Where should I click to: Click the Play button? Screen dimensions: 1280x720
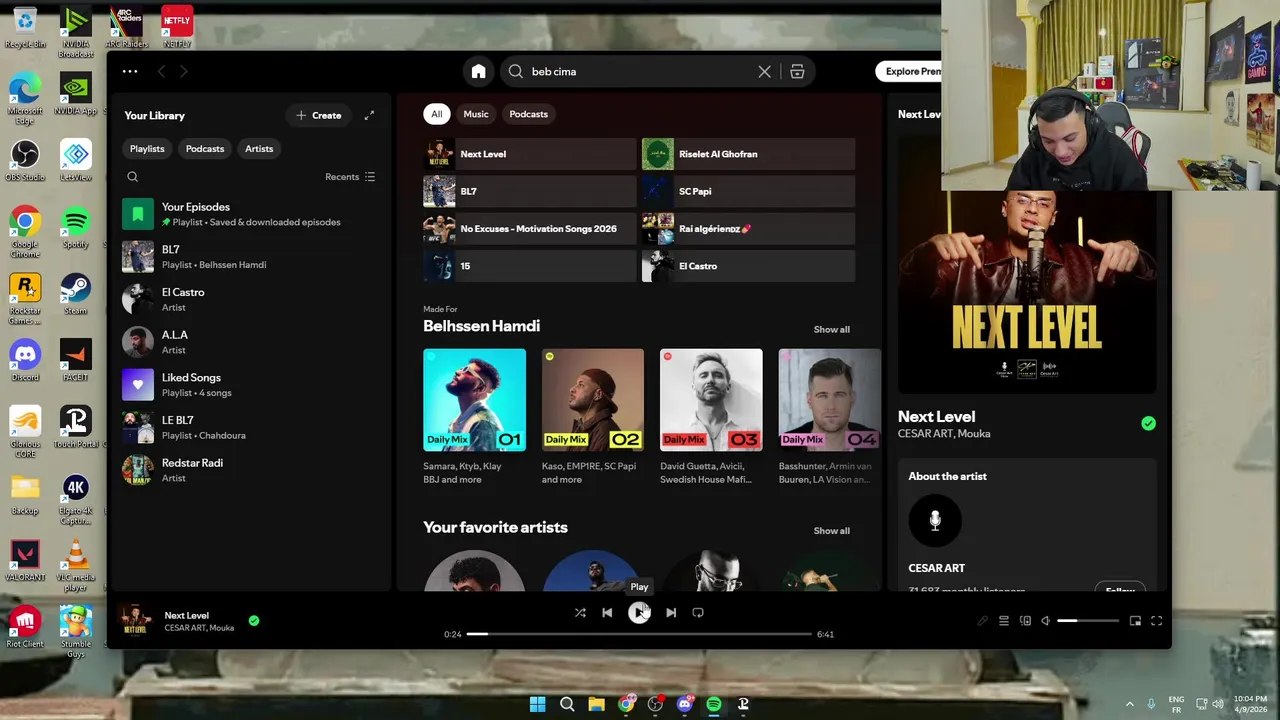(639, 613)
